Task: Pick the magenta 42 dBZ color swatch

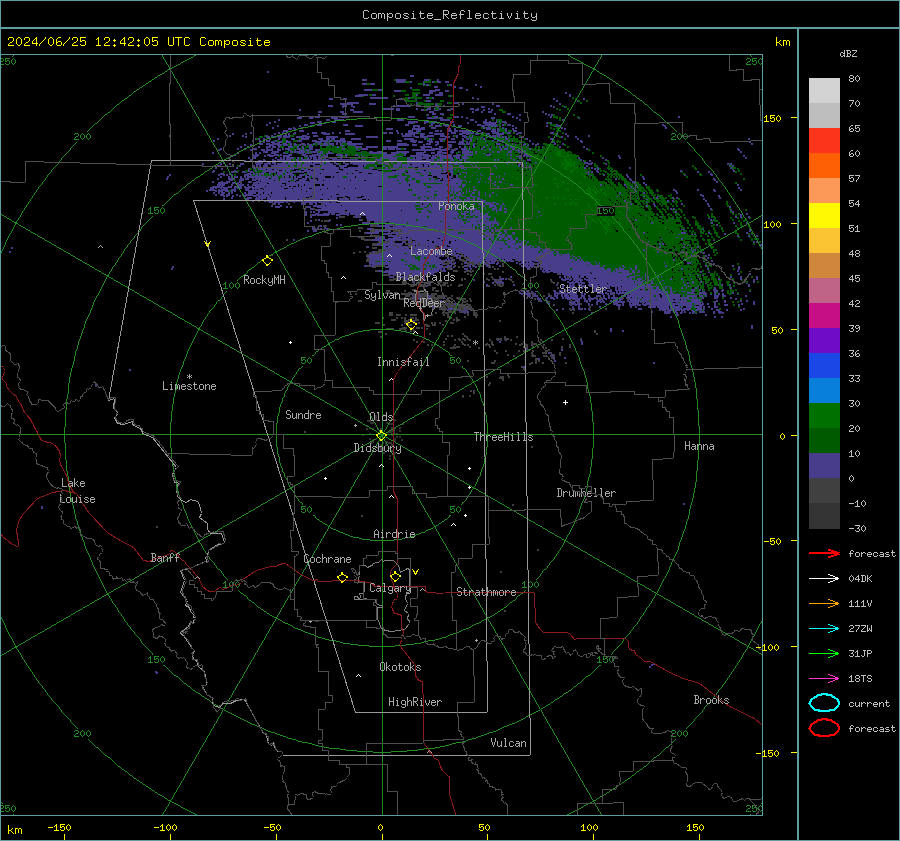Action: pyautogui.click(x=824, y=315)
